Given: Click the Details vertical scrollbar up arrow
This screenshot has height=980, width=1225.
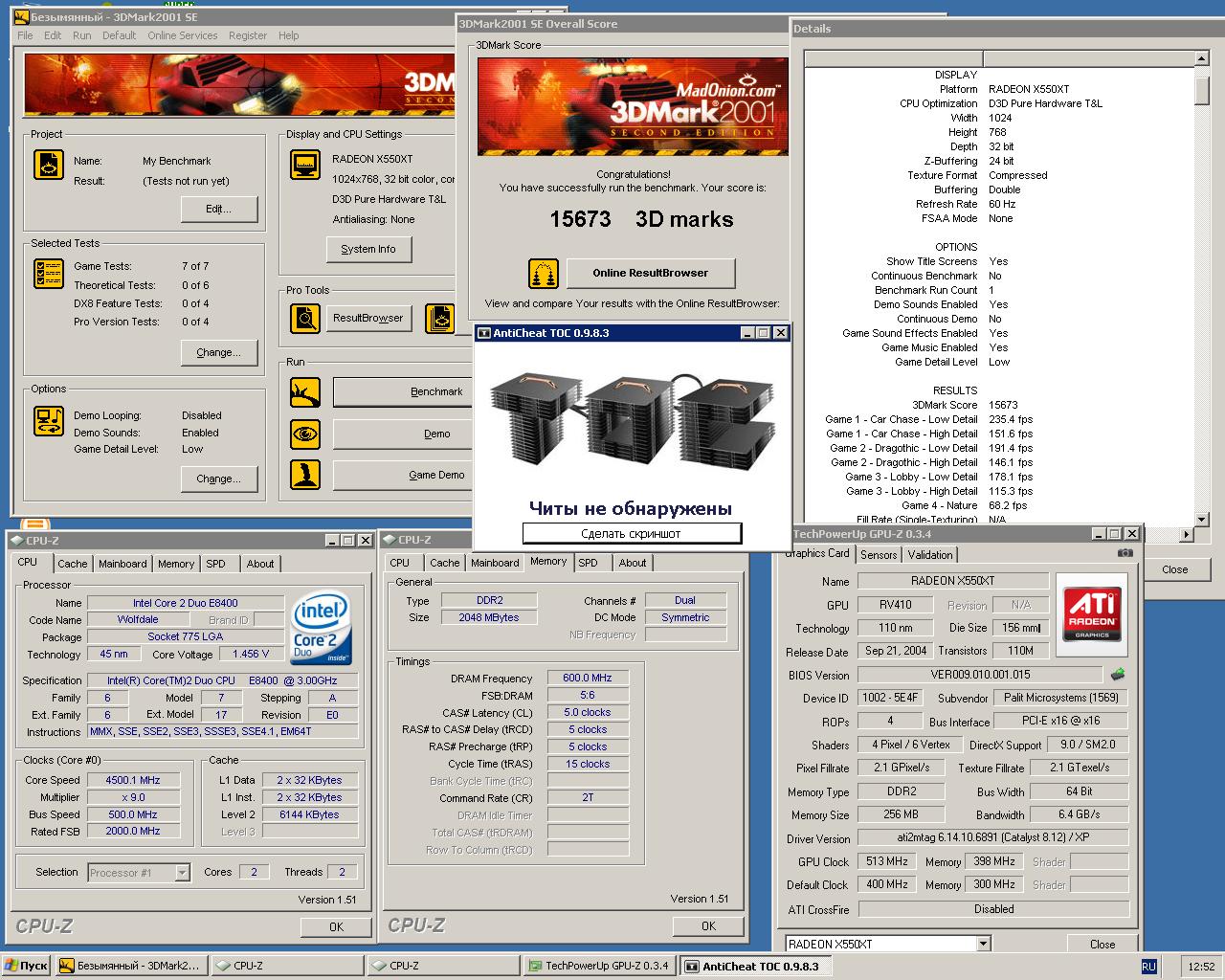Looking at the screenshot, I should pyautogui.click(x=1202, y=58).
